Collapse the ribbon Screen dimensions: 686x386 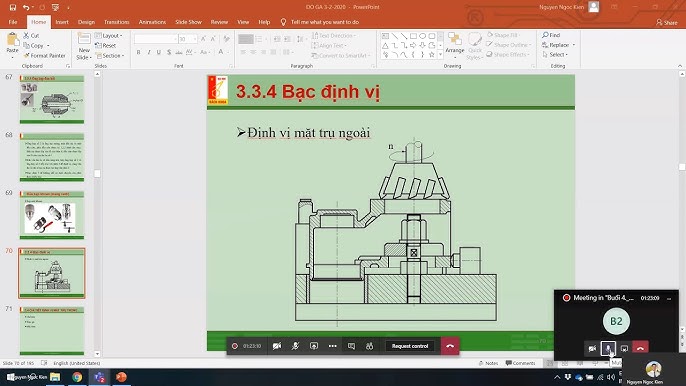pyautogui.click(x=680, y=66)
